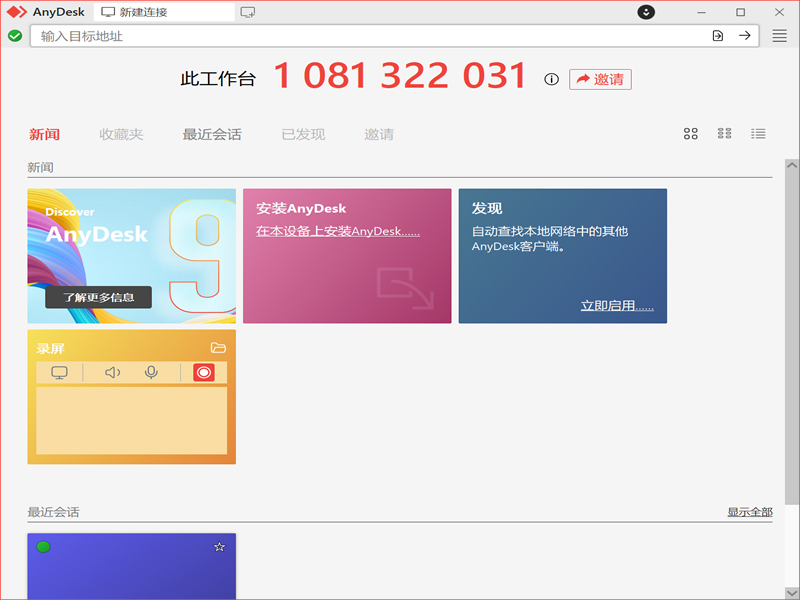Click 显示全部 link
This screenshot has width=800, height=600.
tap(749, 512)
